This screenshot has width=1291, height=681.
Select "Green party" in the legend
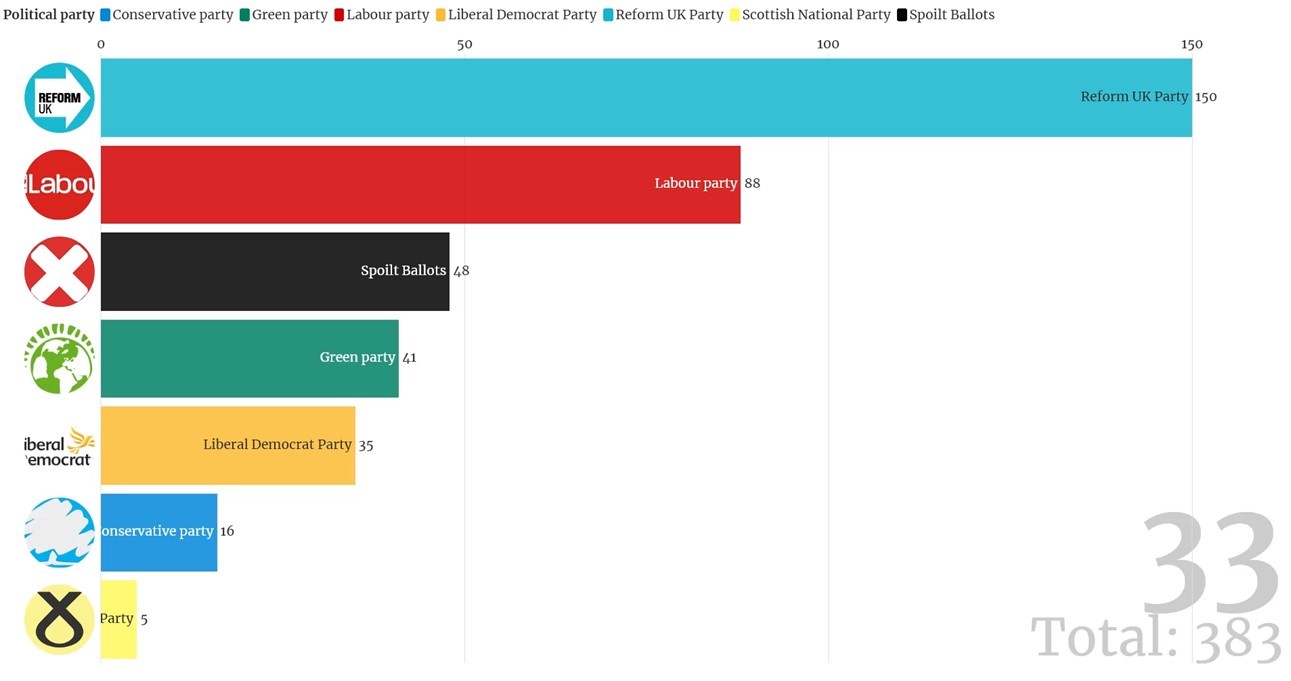pos(290,15)
